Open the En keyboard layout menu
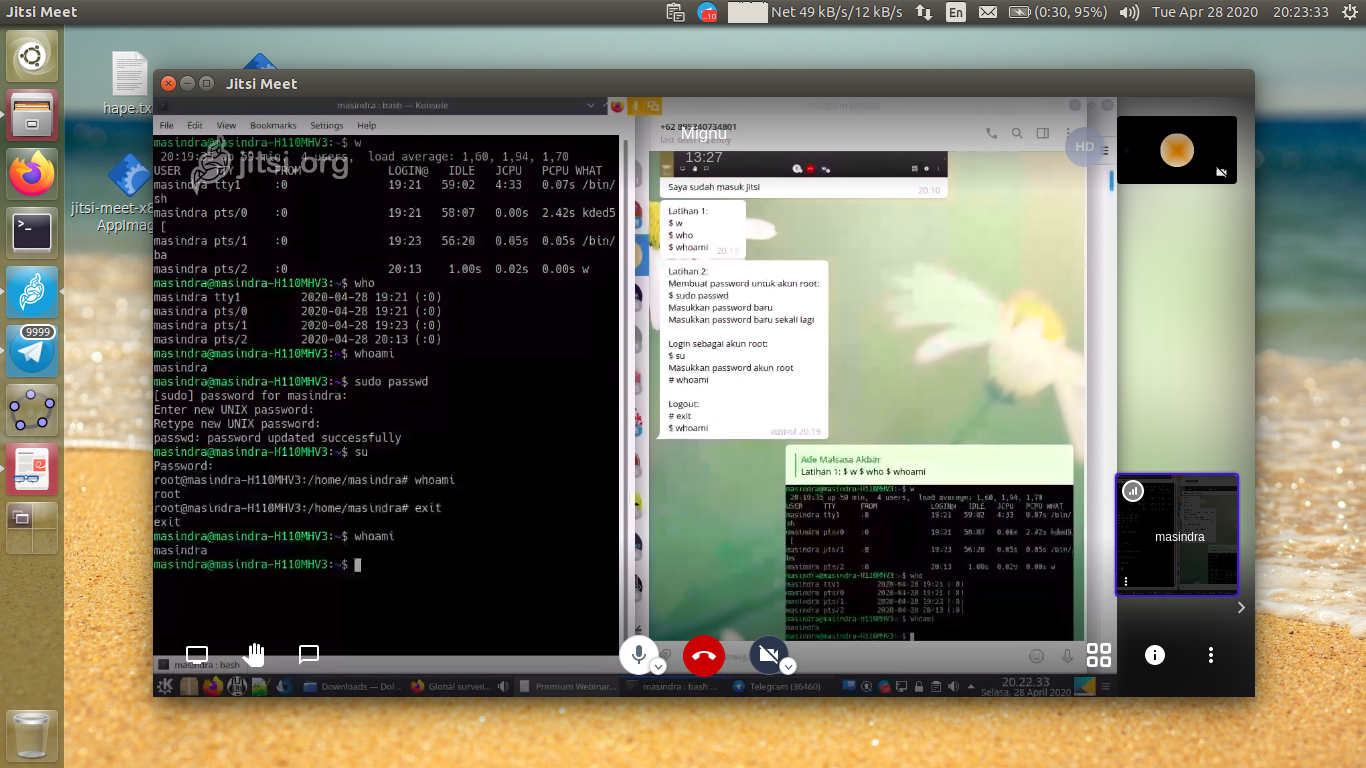Viewport: 1366px width, 768px height. pyautogui.click(x=956, y=12)
